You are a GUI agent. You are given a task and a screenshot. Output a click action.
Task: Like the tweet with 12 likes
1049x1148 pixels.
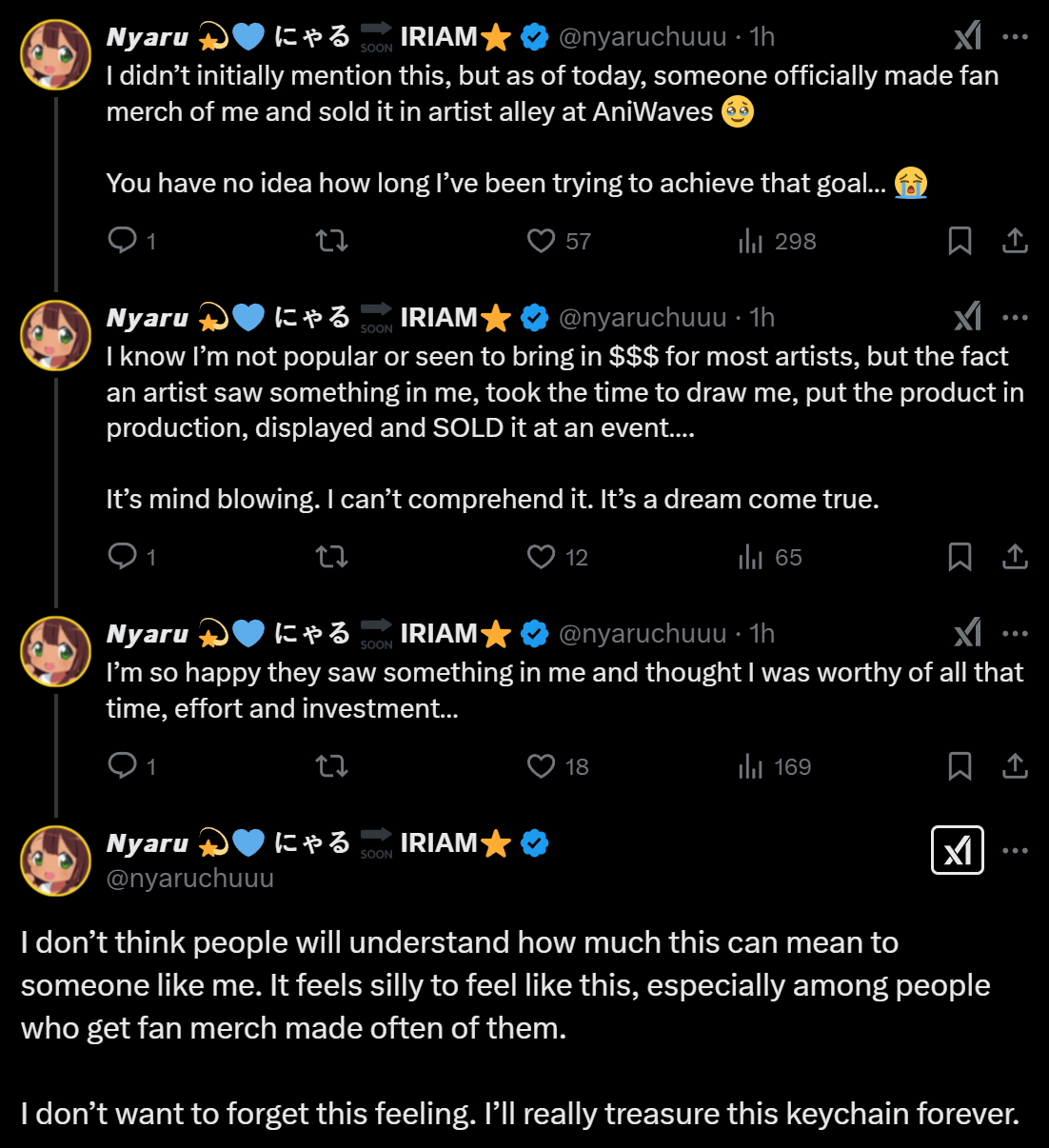click(x=542, y=557)
